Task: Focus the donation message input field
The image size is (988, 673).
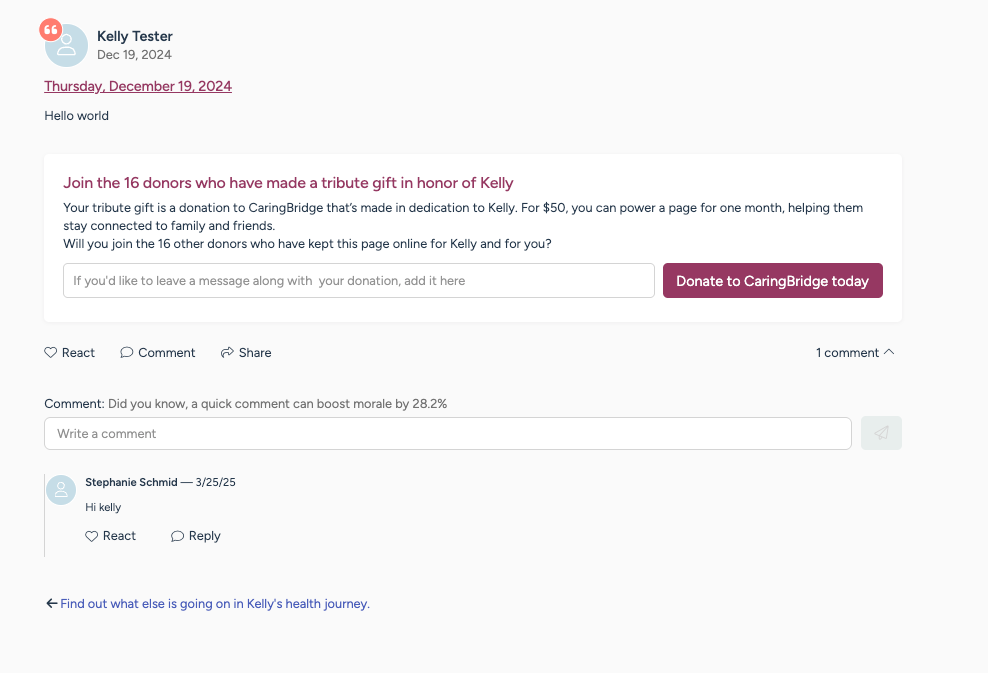Action: (359, 280)
